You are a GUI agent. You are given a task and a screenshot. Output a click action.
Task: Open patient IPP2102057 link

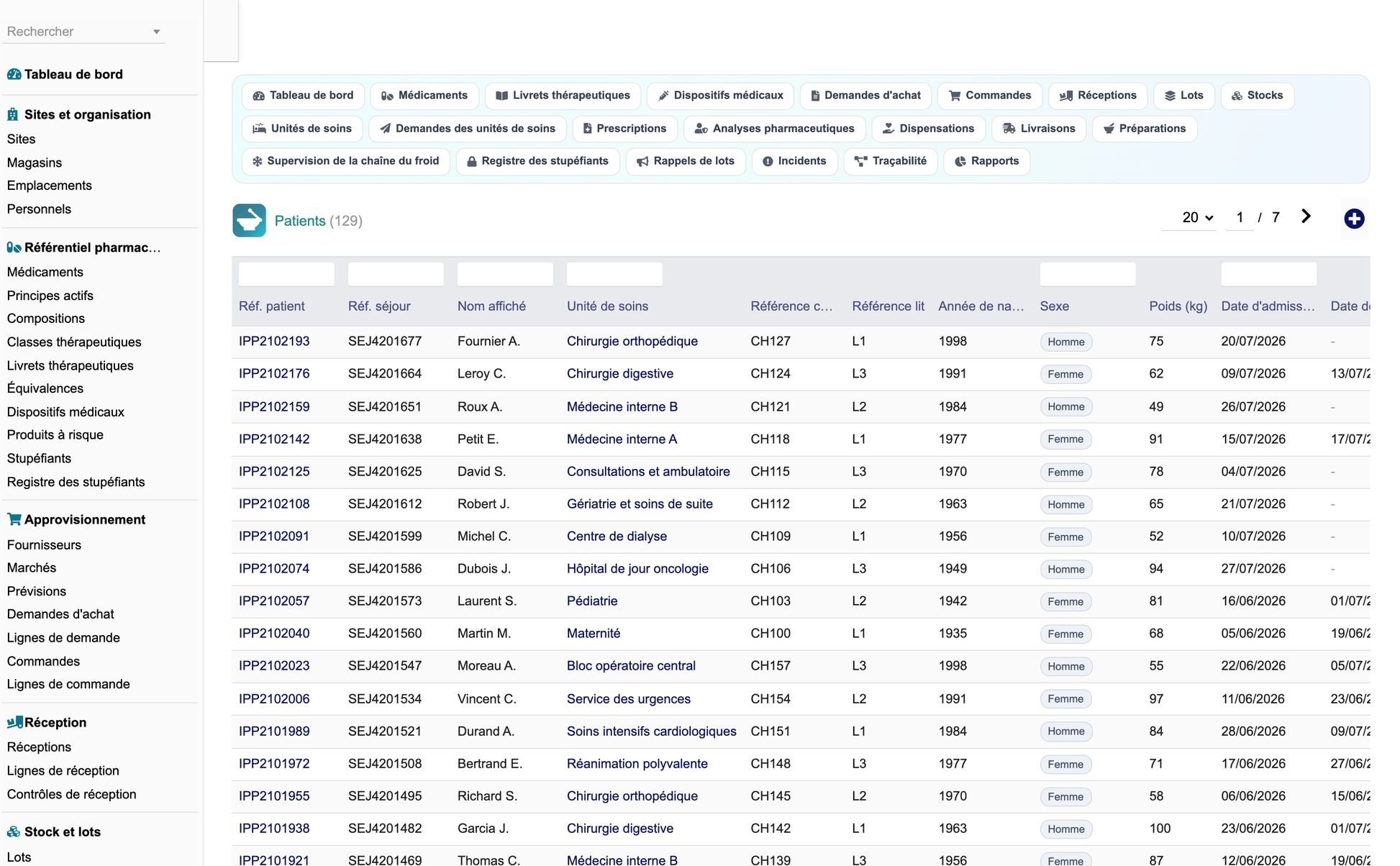click(x=274, y=601)
